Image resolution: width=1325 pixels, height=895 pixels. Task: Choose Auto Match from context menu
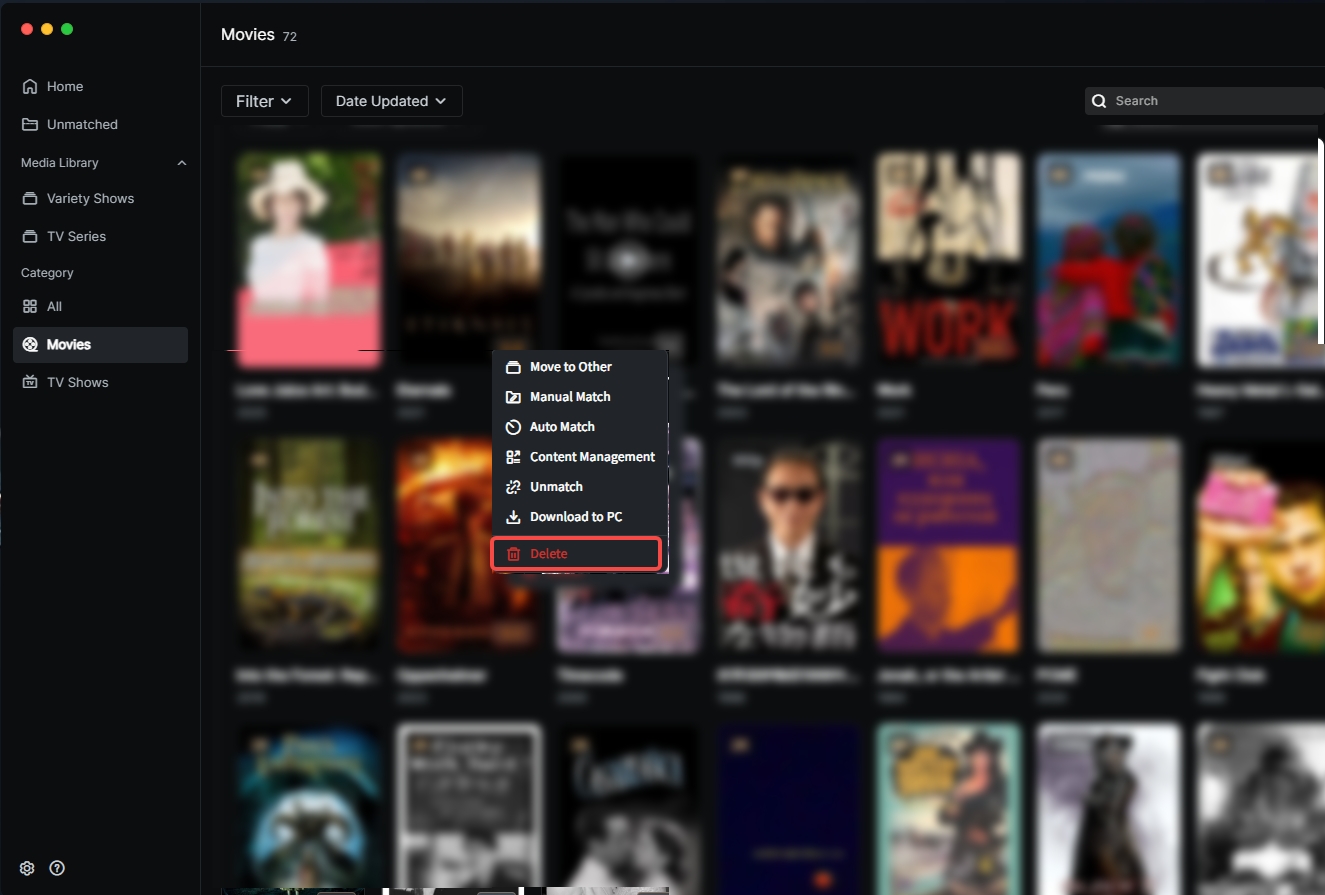click(561, 427)
